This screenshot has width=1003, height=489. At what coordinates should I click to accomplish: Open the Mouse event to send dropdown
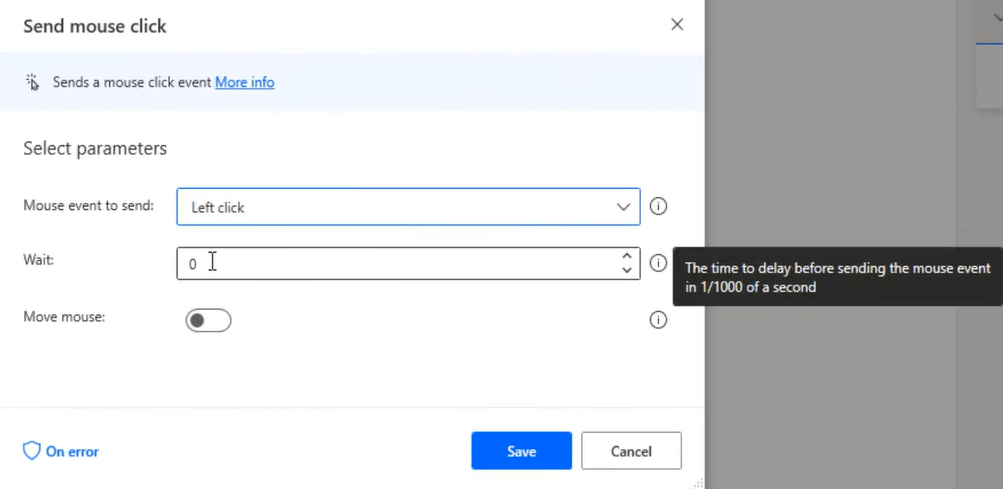click(408, 207)
